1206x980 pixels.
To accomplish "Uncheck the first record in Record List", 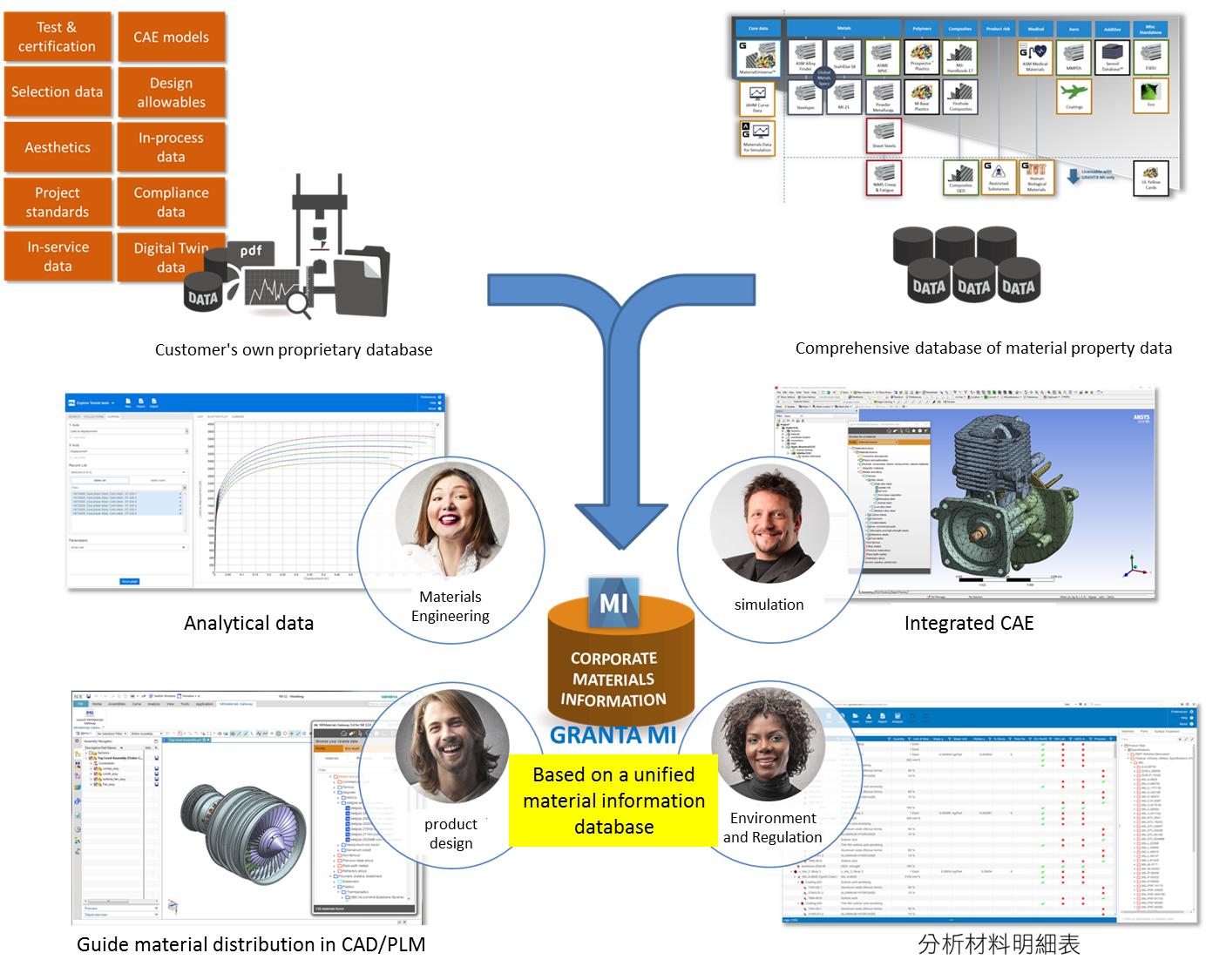I will (180, 494).
